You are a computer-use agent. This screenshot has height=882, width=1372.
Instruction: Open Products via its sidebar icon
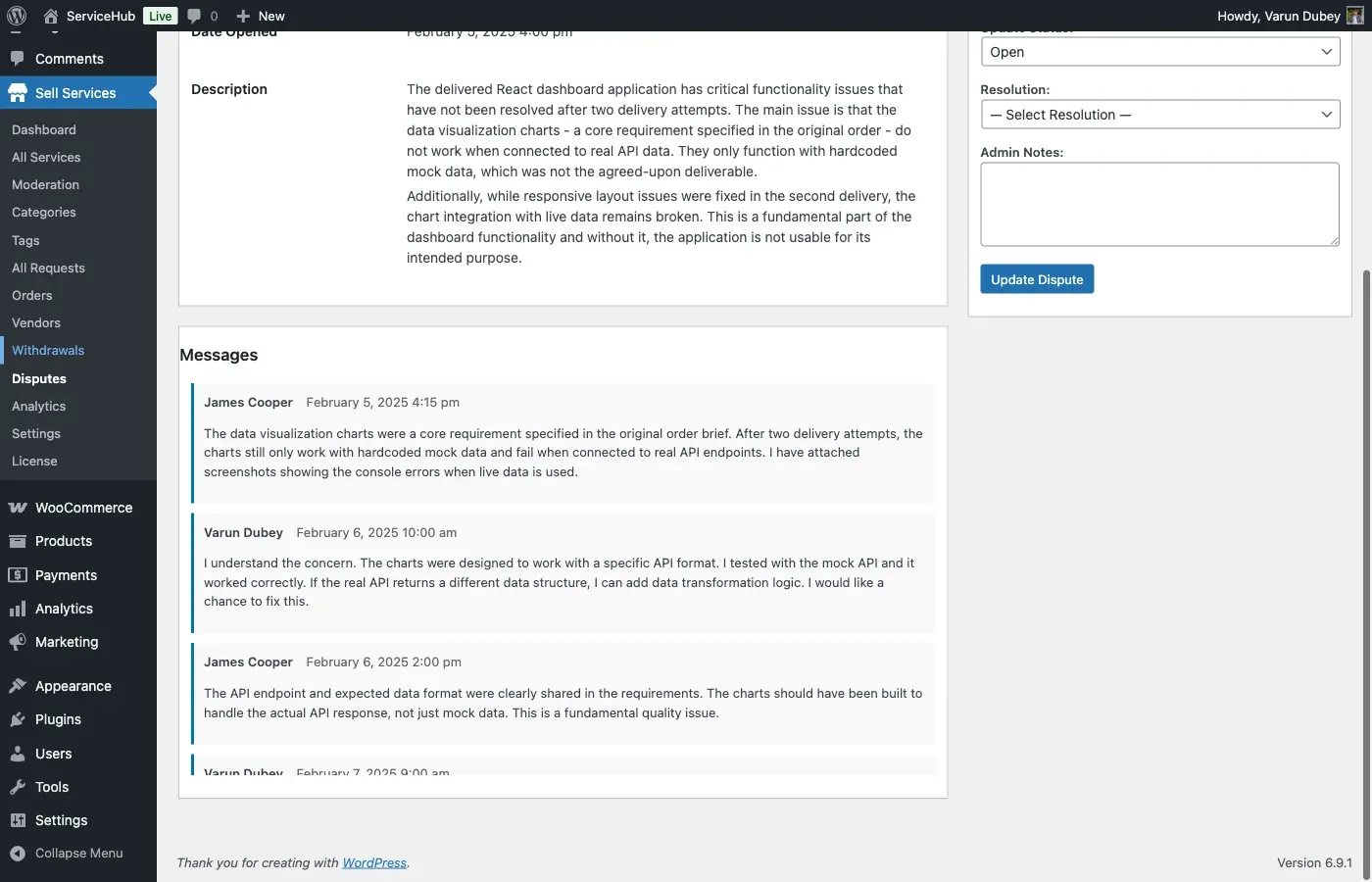click(18, 541)
